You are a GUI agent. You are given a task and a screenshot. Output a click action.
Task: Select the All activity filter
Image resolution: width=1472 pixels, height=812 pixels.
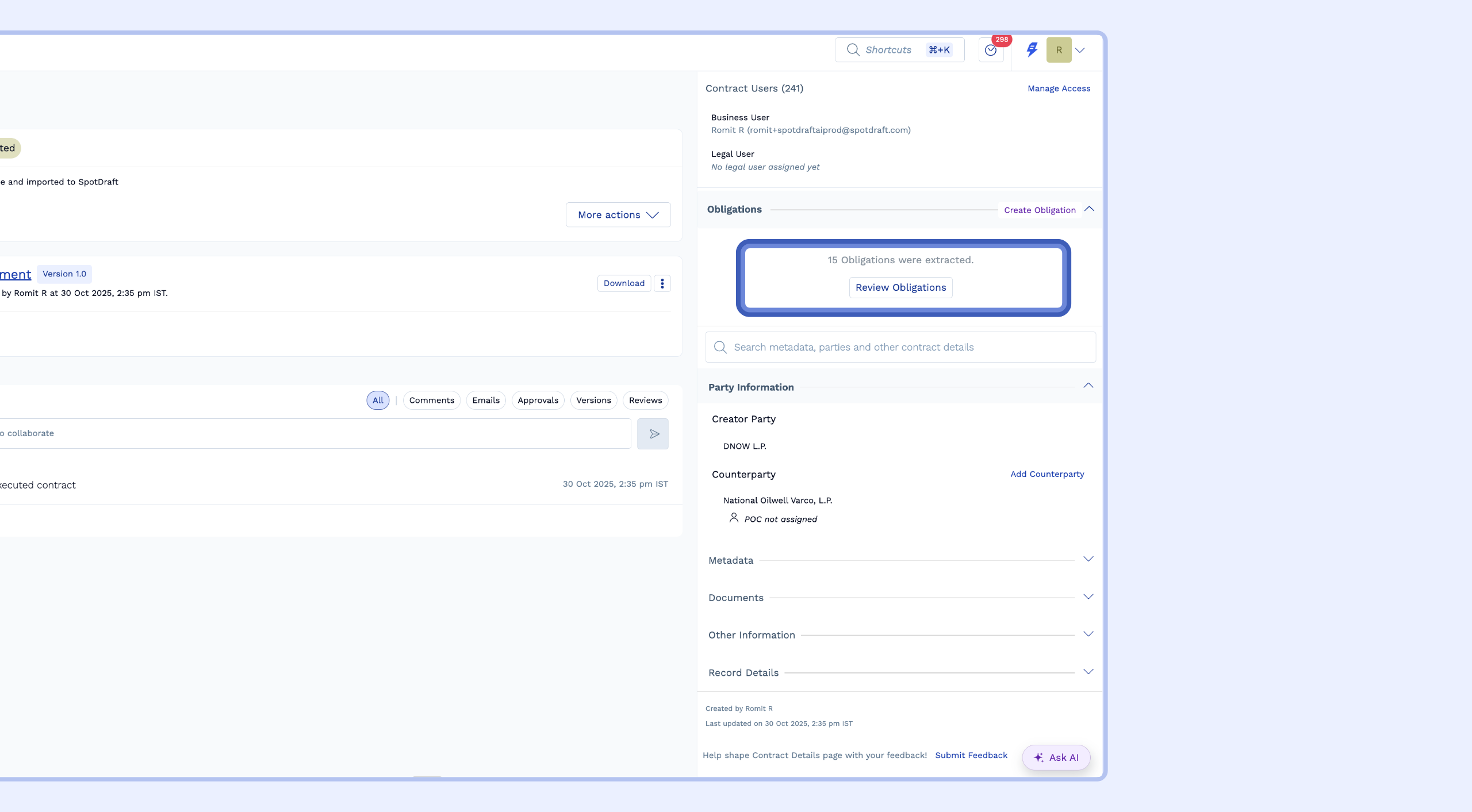point(378,401)
